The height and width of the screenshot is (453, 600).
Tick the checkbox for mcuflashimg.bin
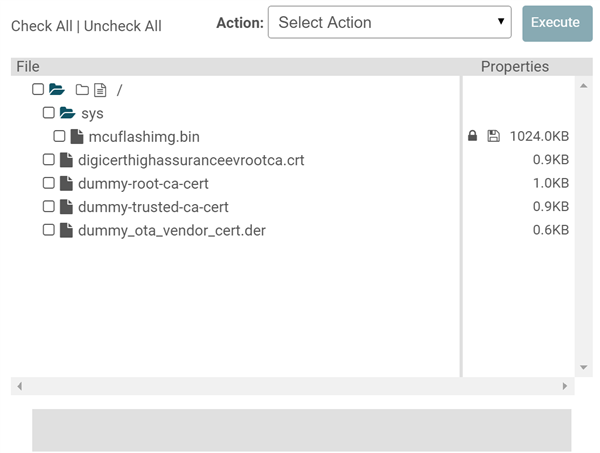[59, 136]
